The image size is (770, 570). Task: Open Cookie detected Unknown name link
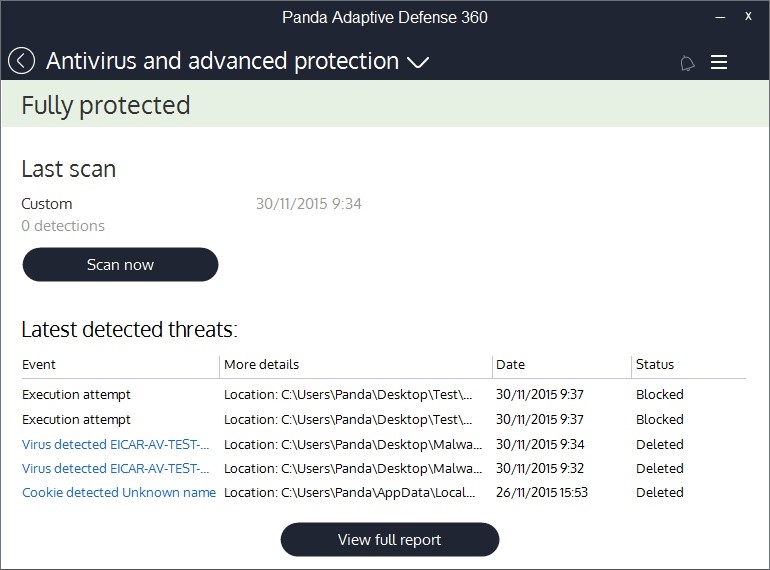(x=119, y=492)
